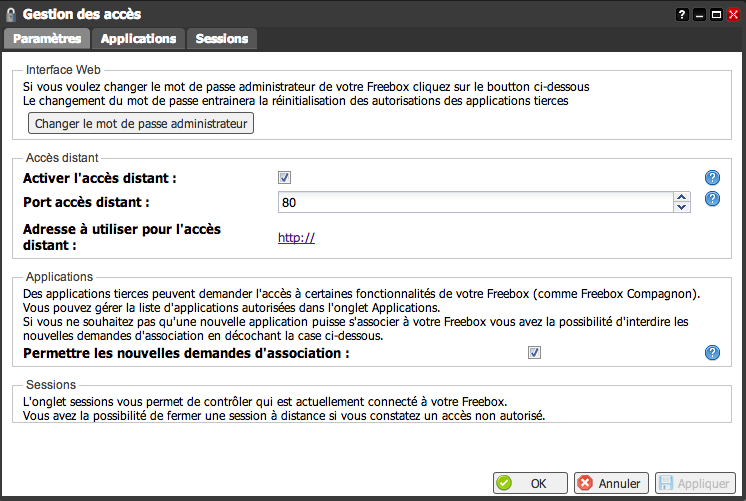Viewport: 746px width, 501px height.
Task: Increase the remote access port value
Action: click(681, 197)
